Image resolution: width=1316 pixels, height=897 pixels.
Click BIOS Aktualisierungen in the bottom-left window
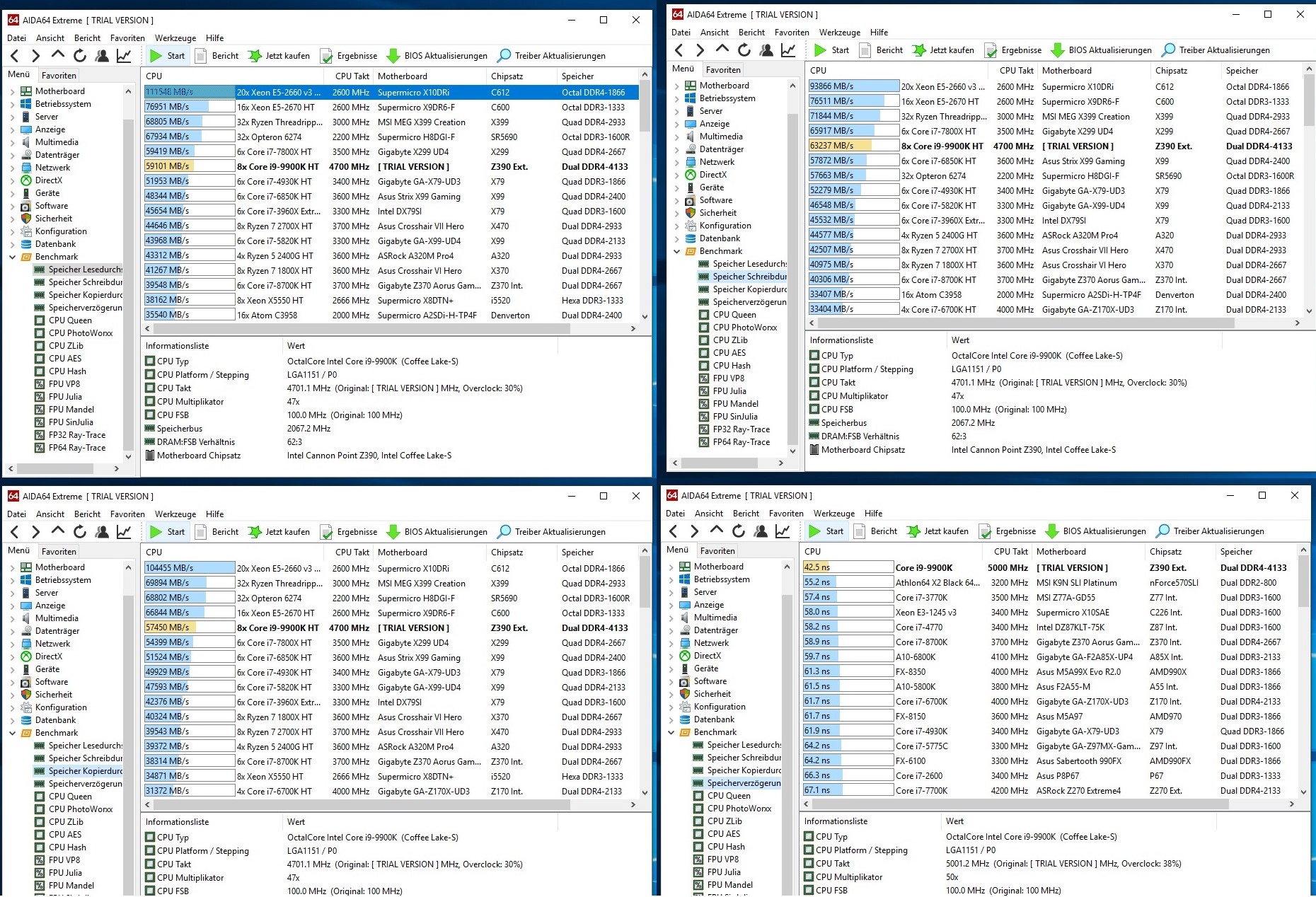click(x=437, y=532)
